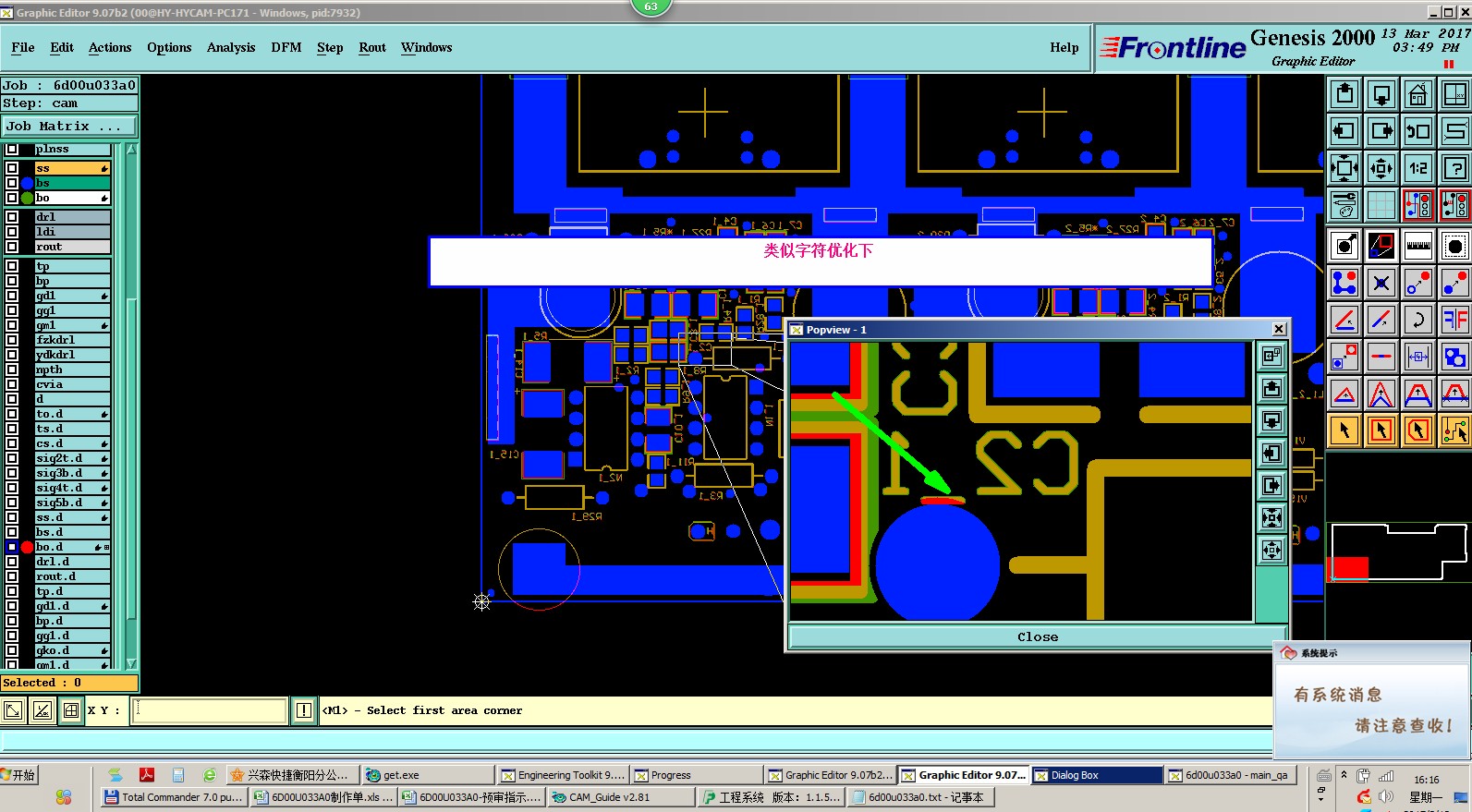The image size is (1472, 812).
Task: Click the 1:2 zoom scale icon
Action: (x=1417, y=168)
